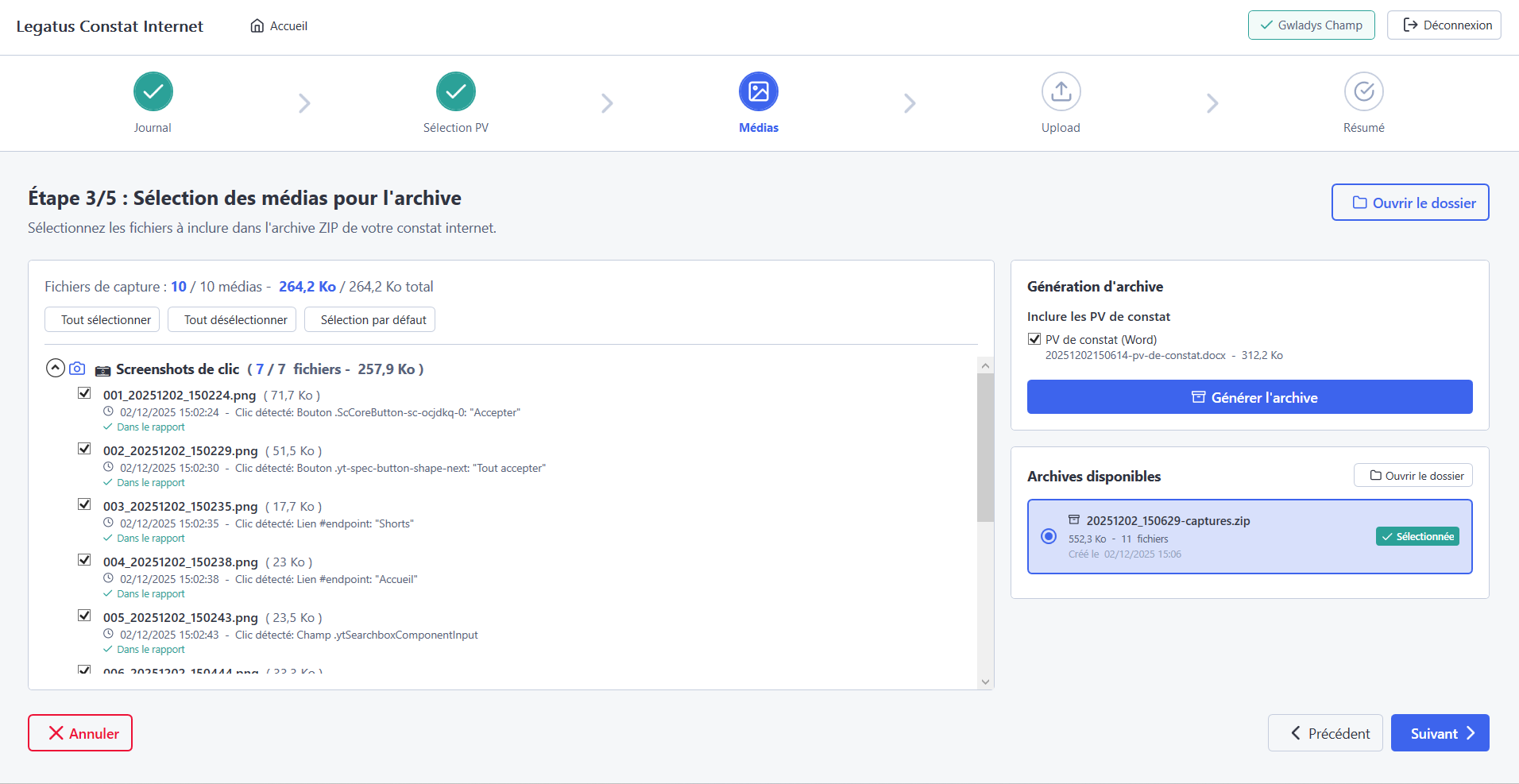Click the file list scroll down arrow
Screen dimensions: 1519x784
(985, 682)
